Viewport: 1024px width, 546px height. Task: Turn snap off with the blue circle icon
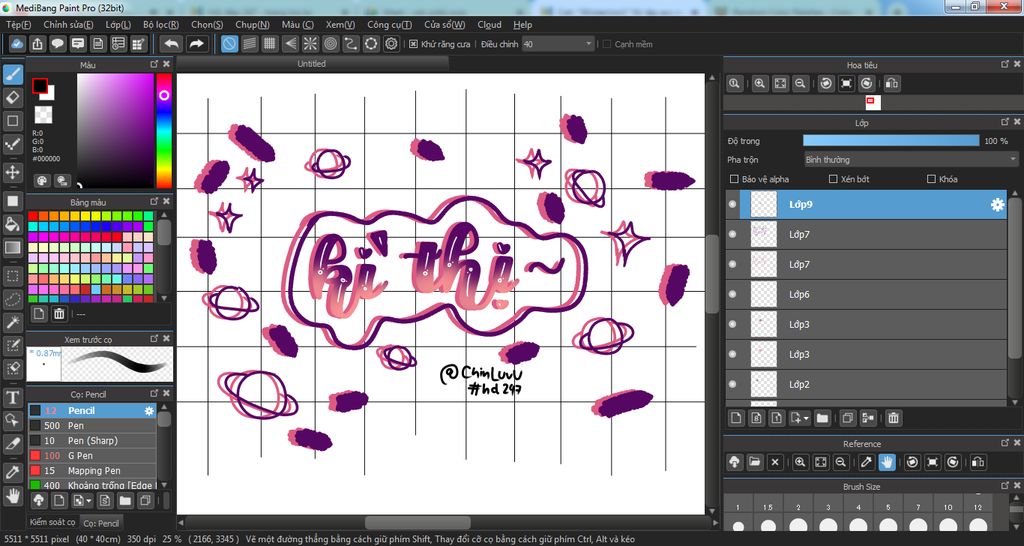pyautogui.click(x=229, y=44)
